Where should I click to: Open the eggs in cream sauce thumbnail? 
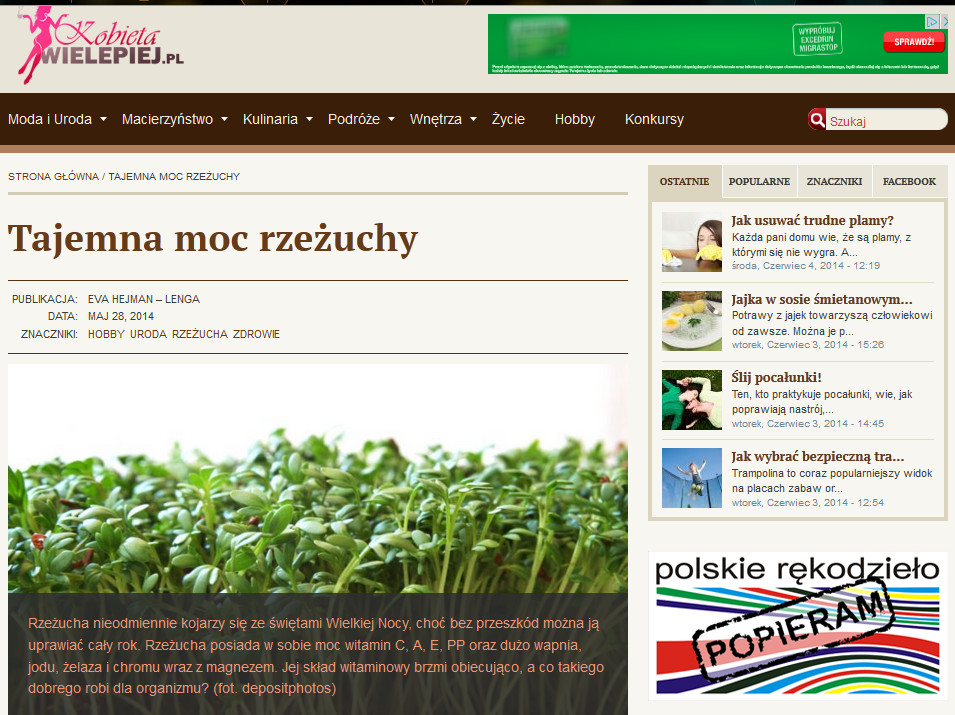[x=691, y=321]
